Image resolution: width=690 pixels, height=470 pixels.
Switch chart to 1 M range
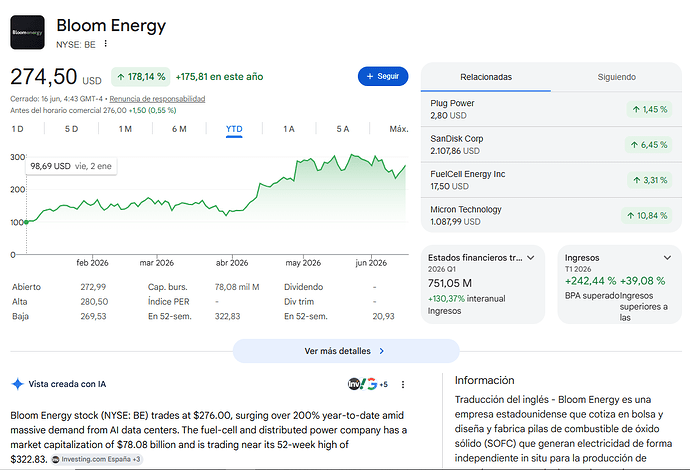pyautogui.click(x=125, y=129)
